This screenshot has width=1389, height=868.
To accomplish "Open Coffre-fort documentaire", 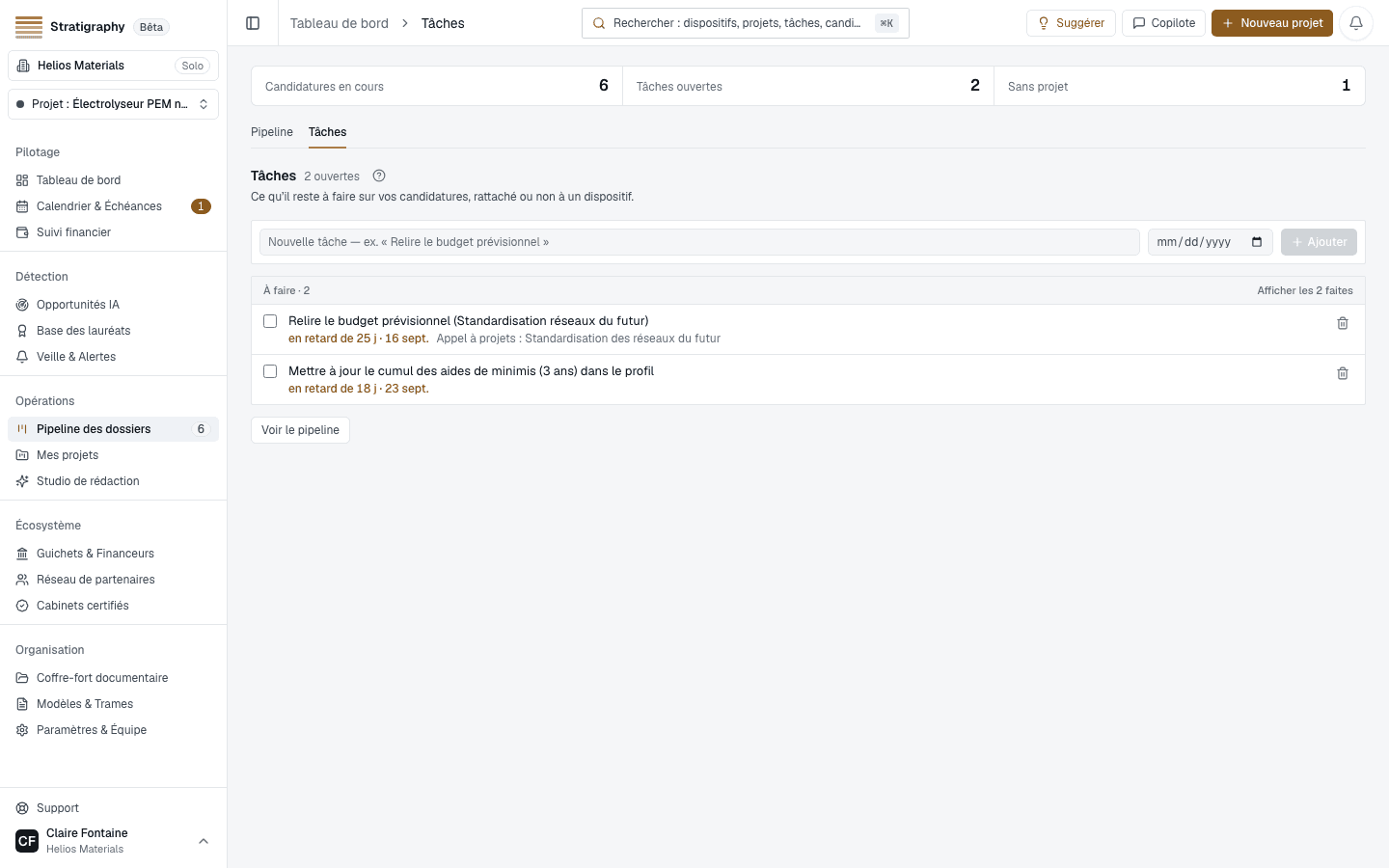I will click(113, 678).
